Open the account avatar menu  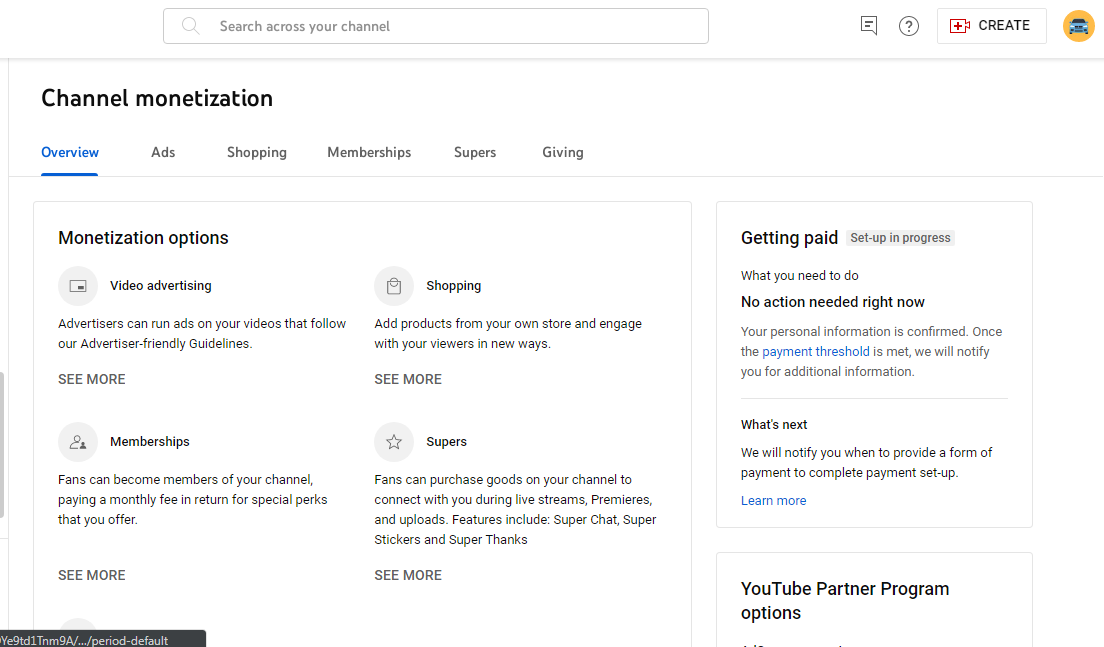pyautogui.click(x=1079, y=26)
